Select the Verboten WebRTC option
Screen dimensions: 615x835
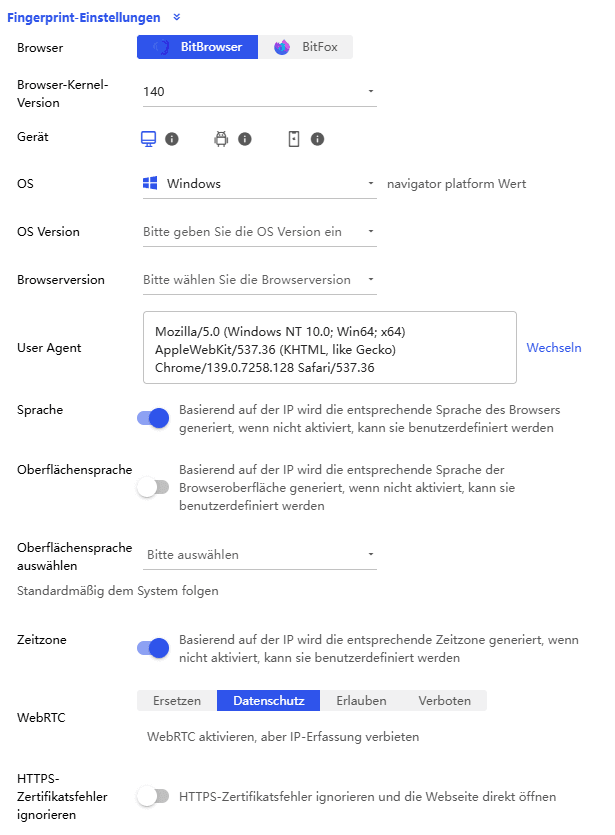point(444,700)
